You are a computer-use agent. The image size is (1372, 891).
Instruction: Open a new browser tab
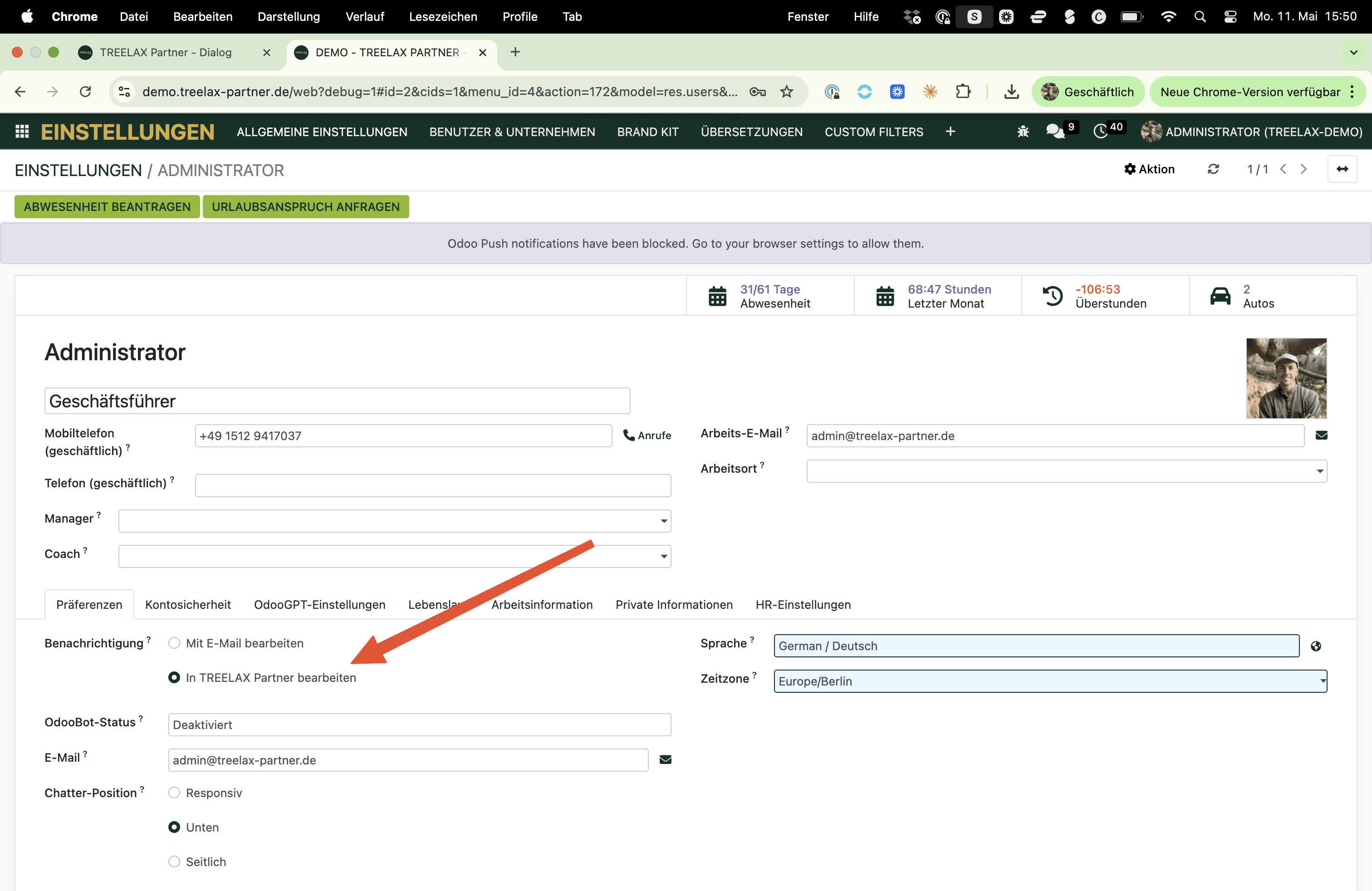(515, 52)
